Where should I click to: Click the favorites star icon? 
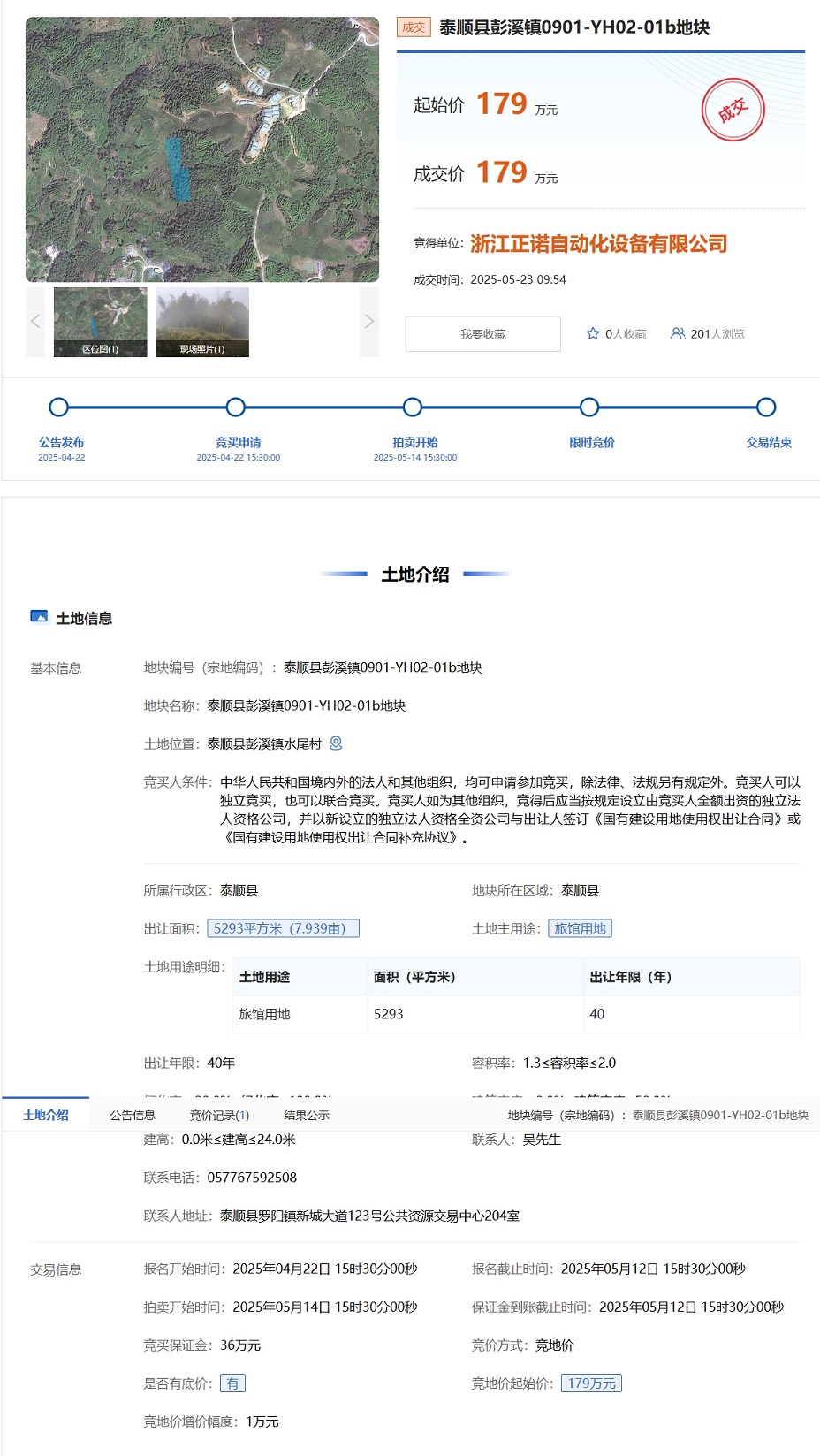pos(593,333)
